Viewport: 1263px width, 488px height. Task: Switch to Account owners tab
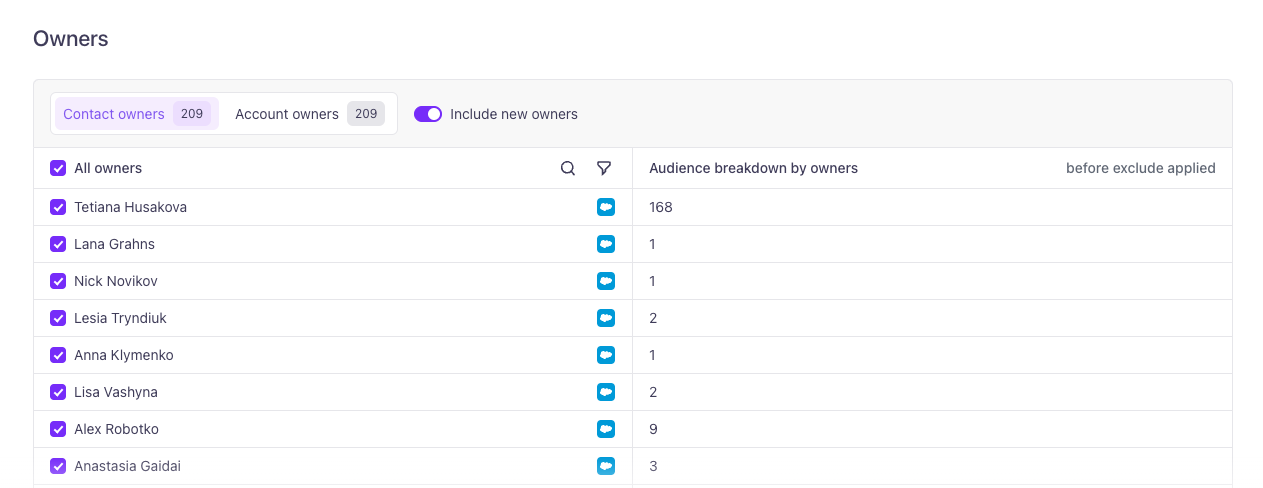pyautogui.click(x=309, y=114)
